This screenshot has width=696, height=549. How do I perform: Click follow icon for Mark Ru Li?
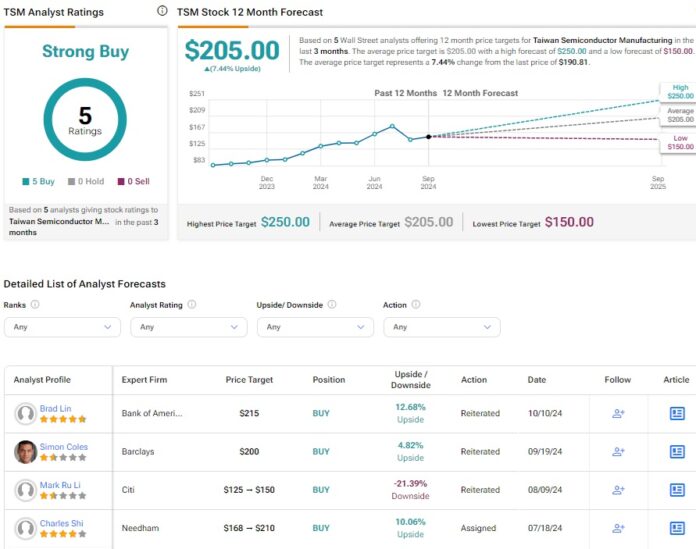(618, 490)
